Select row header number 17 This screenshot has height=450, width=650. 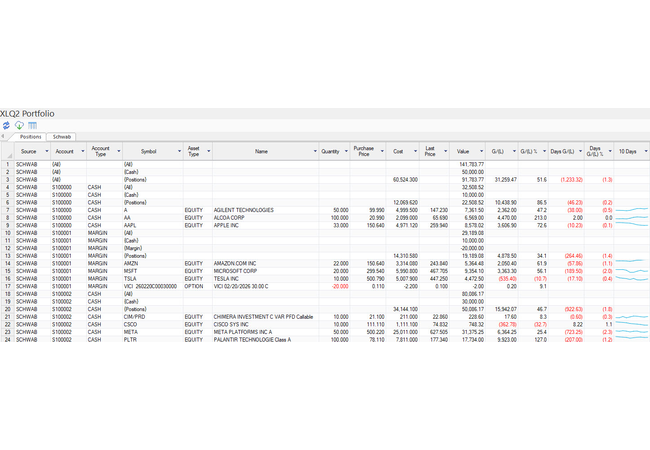7,286
